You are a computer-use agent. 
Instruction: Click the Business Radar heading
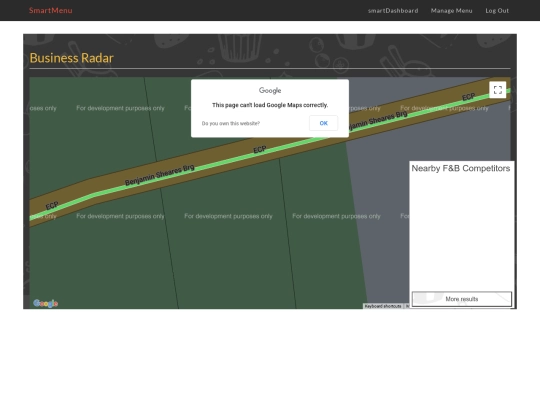point(72,58)
